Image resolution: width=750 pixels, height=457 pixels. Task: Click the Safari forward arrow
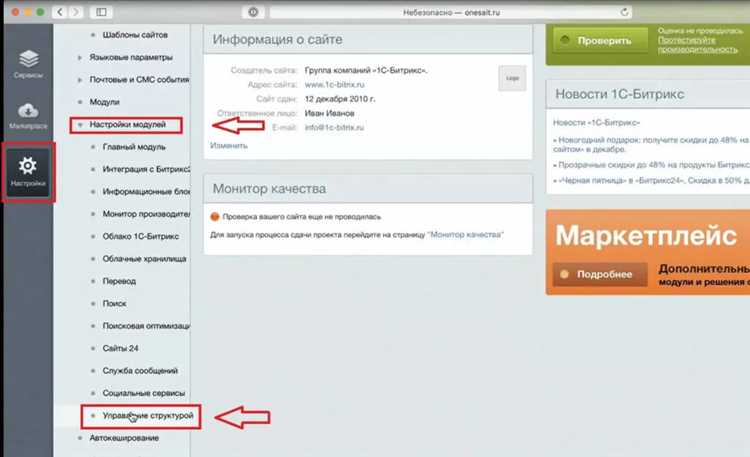pyautogui.click(x=76, y=12)
